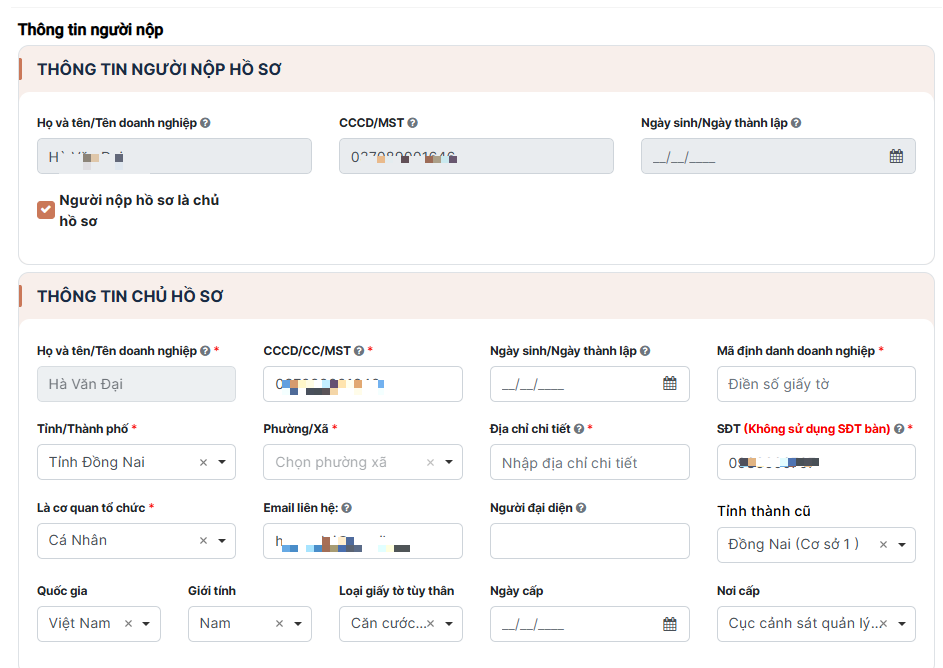The width and height of the screenshot is (943, 668).
Task: Open calendar icon in submitter's birth date field
Action: (896, 156)
